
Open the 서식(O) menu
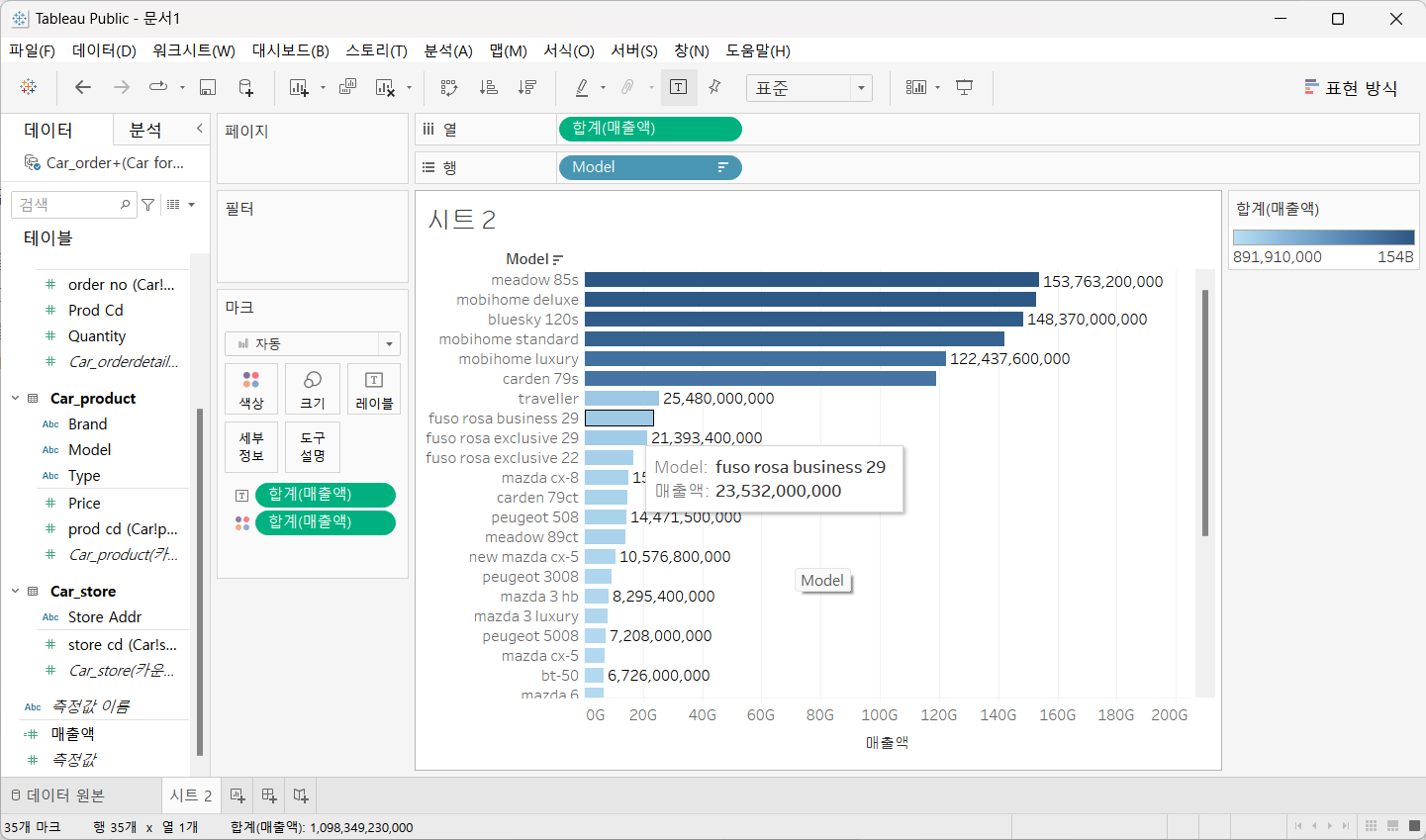click(x=569, y=50)
